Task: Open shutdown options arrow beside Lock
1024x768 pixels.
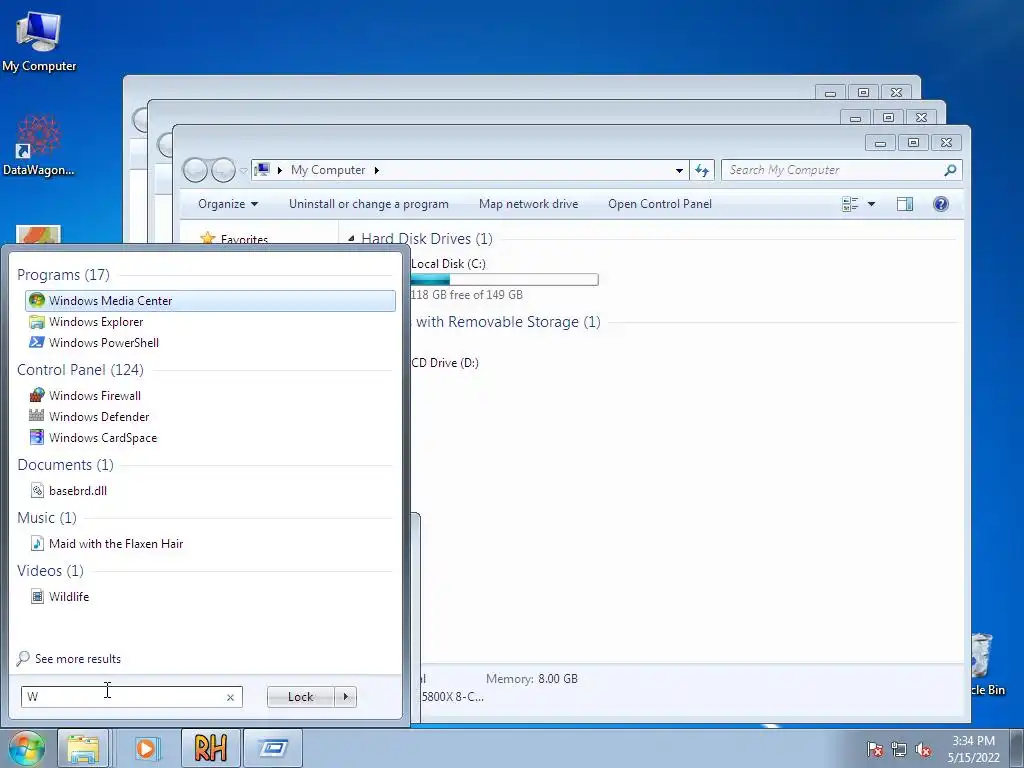Action: coord(345,697)
